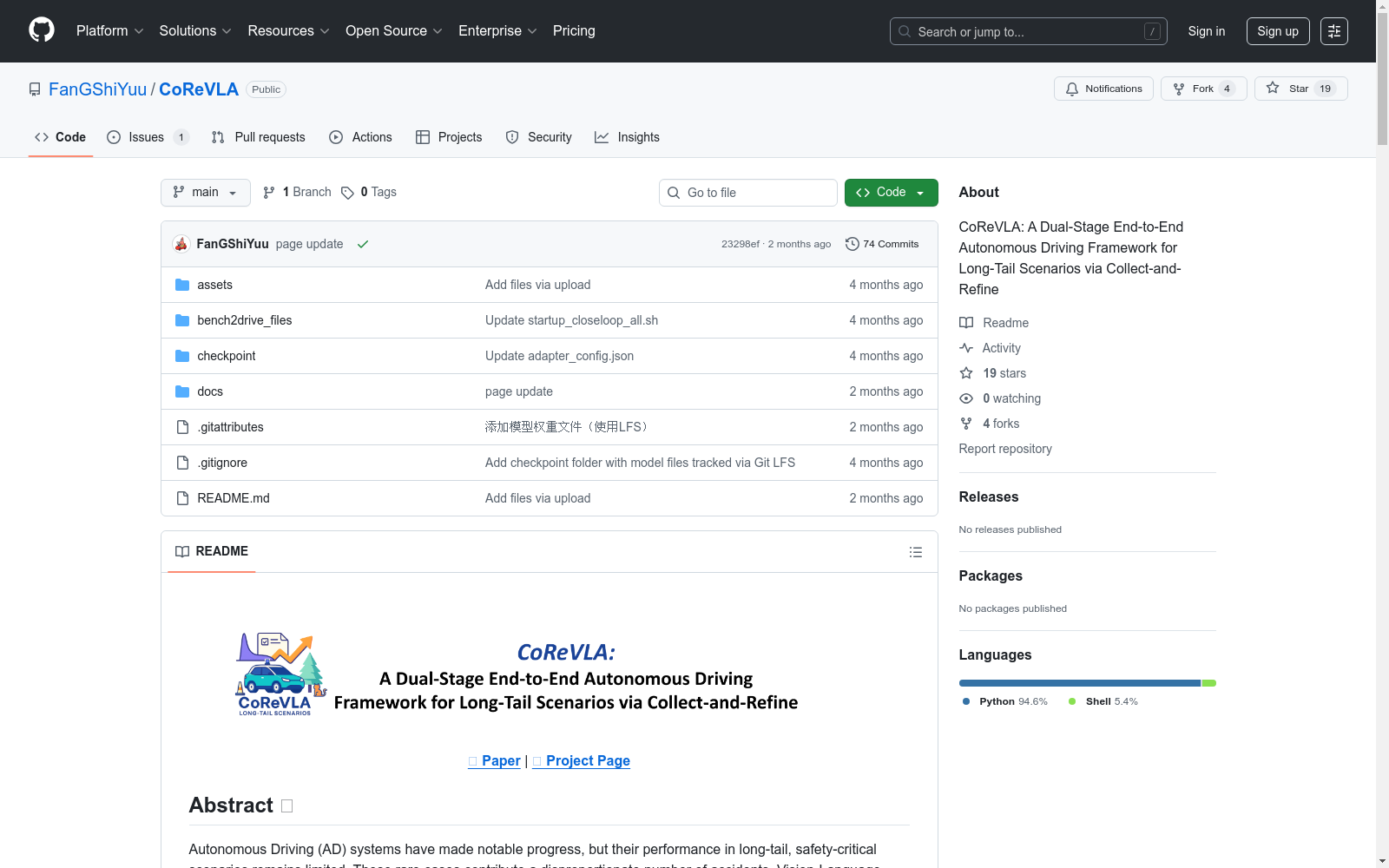
Task: Switch to the Projects tab
Action: coord(449,137)
